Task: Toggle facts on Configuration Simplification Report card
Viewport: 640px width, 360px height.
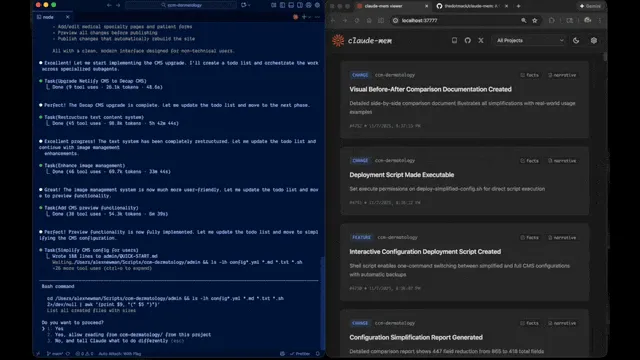Action: (530, 323)
